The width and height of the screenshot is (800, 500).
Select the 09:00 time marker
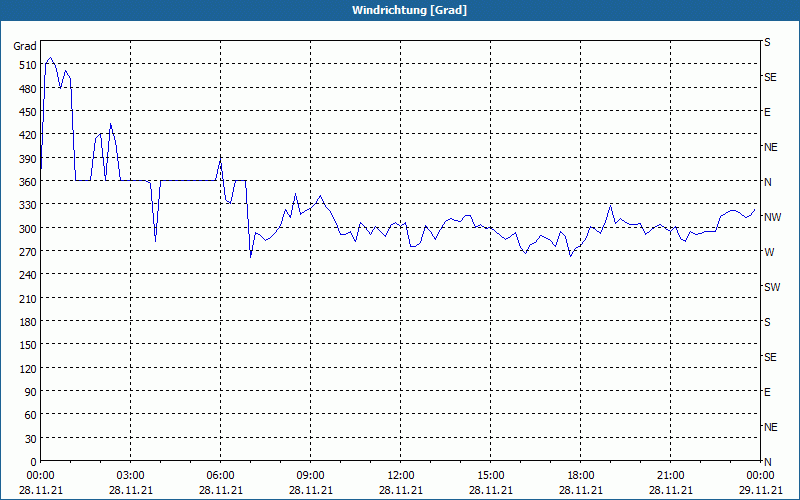coord(311,475)
